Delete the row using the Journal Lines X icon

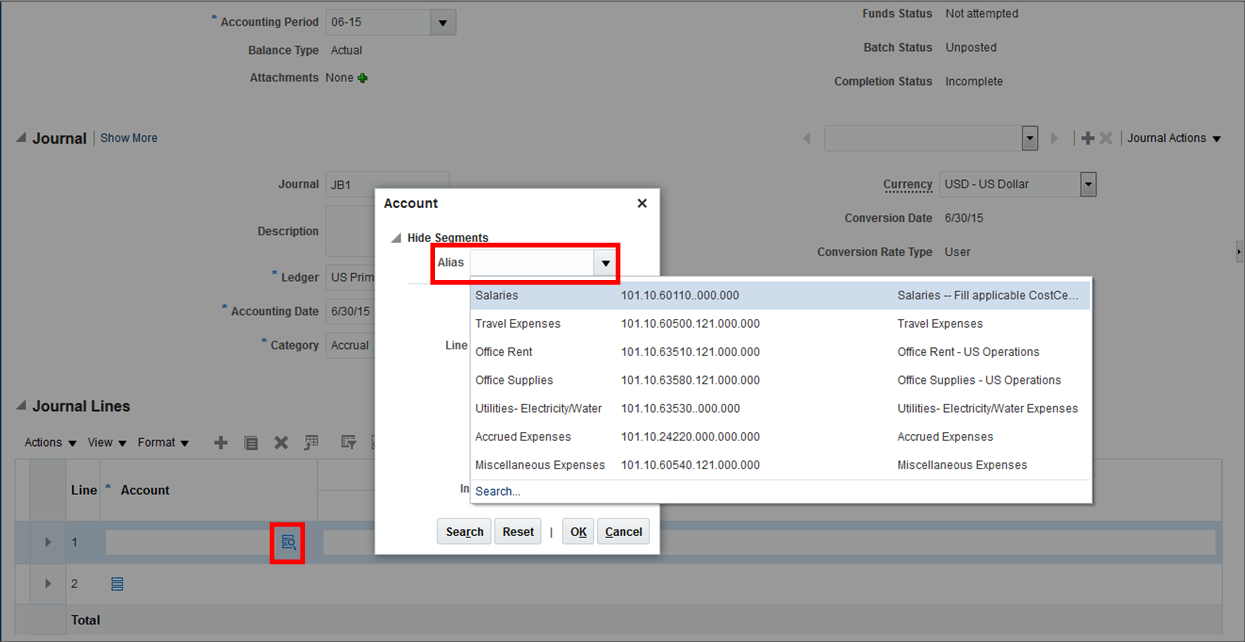[x=281, y=442]
